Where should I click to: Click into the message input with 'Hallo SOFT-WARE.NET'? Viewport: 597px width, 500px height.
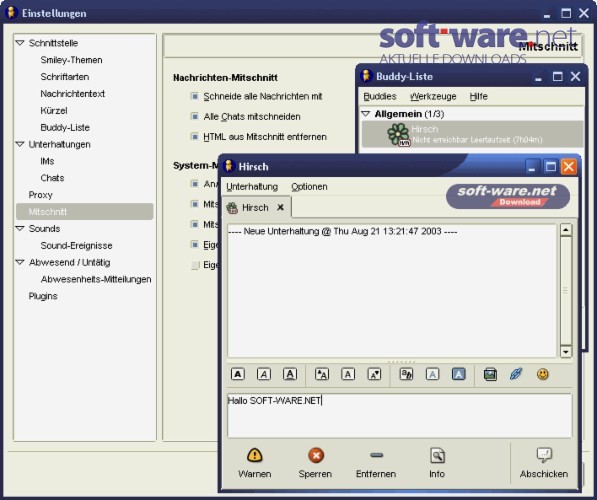tap(399, 415)
